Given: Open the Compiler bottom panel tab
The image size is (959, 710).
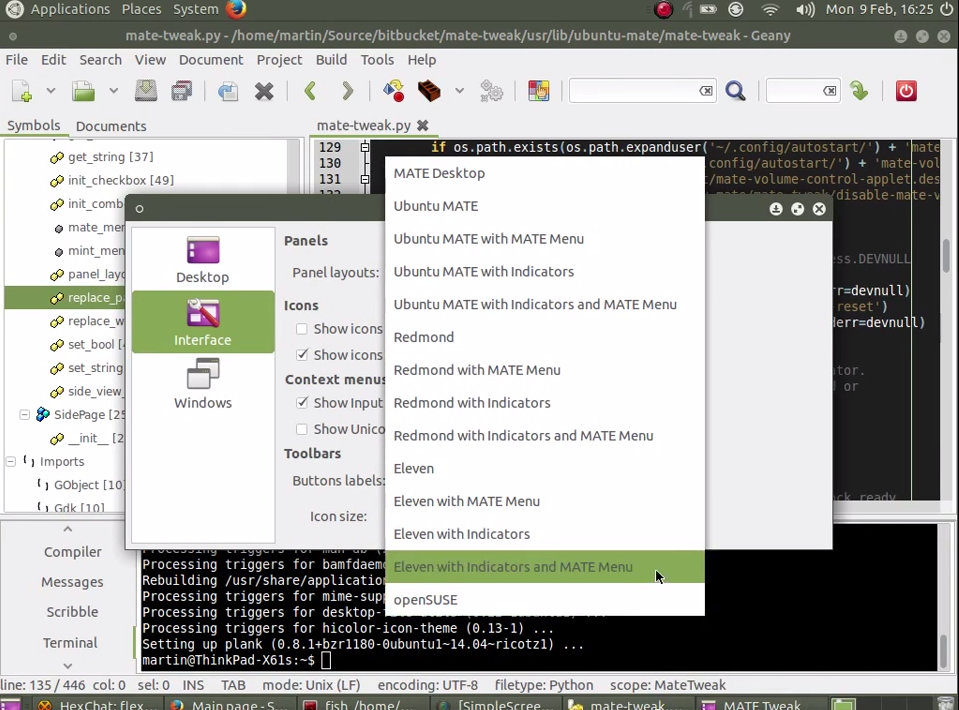Looking at the screenshot, I should click(72, 552).
